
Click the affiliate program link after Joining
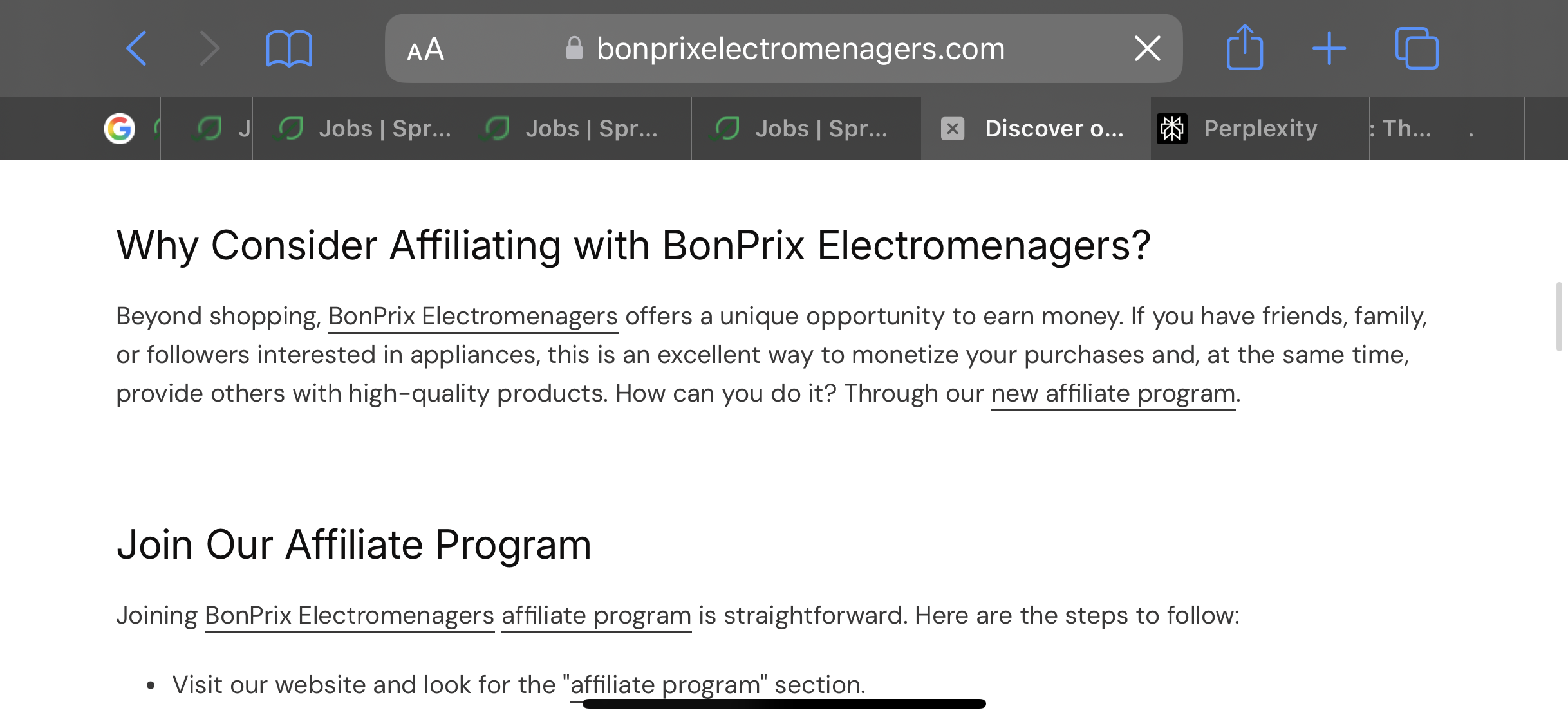(x=596, y=615)
